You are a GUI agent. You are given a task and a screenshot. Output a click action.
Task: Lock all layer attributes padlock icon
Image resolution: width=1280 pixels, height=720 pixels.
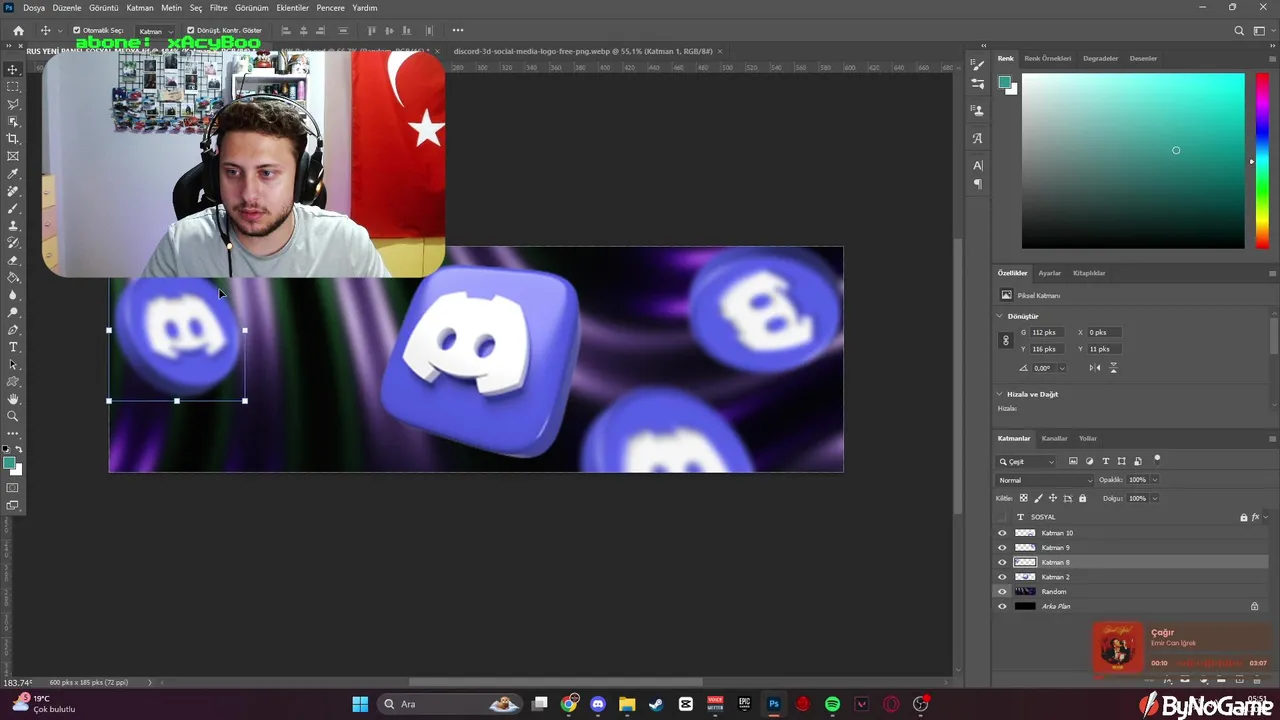1082,498
